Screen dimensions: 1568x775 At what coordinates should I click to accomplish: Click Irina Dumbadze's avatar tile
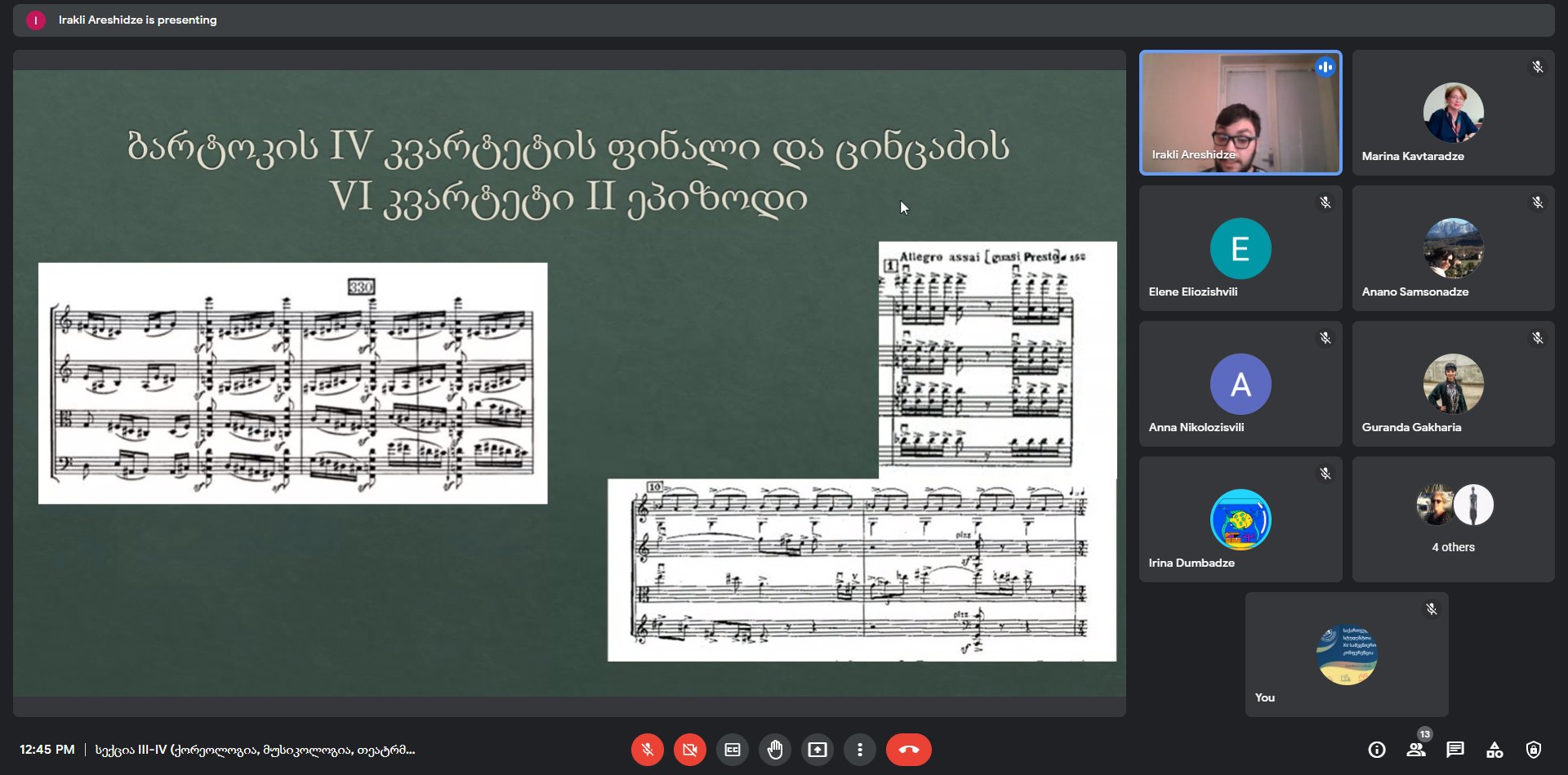1240,519
